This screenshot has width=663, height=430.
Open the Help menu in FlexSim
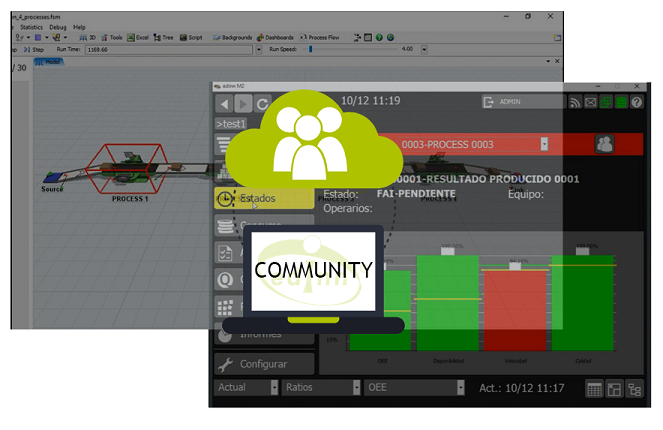pos(79,27)
